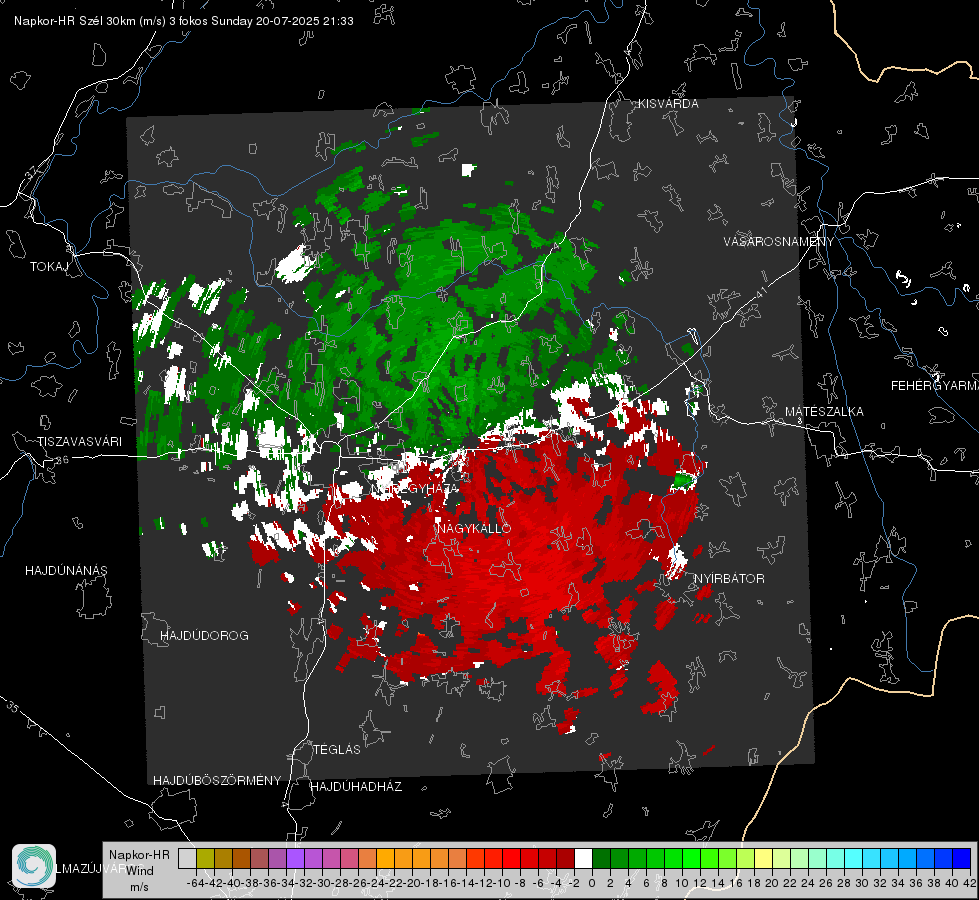Viewport: 979px width, 900px height.
Task: Click road number 35 at lower left
Action: tap(13, 706)
